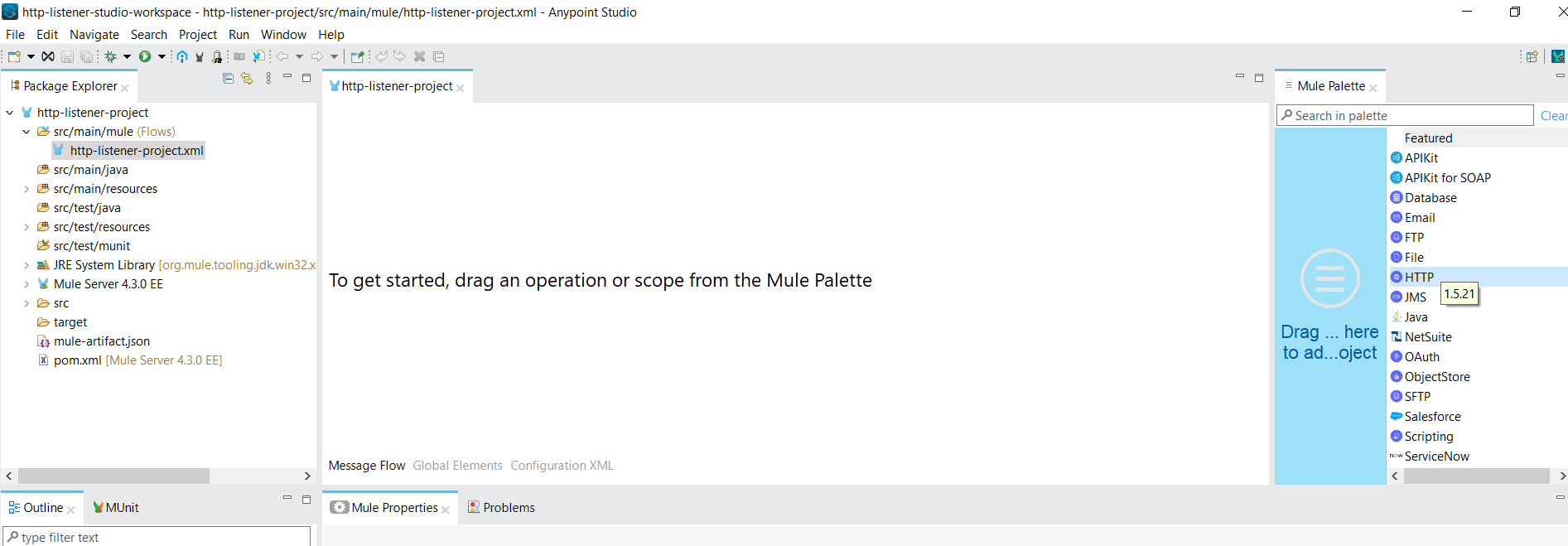
Task: Click the New wizard toolbar icon
Action: pyautogui.click(x=14, y=56)
